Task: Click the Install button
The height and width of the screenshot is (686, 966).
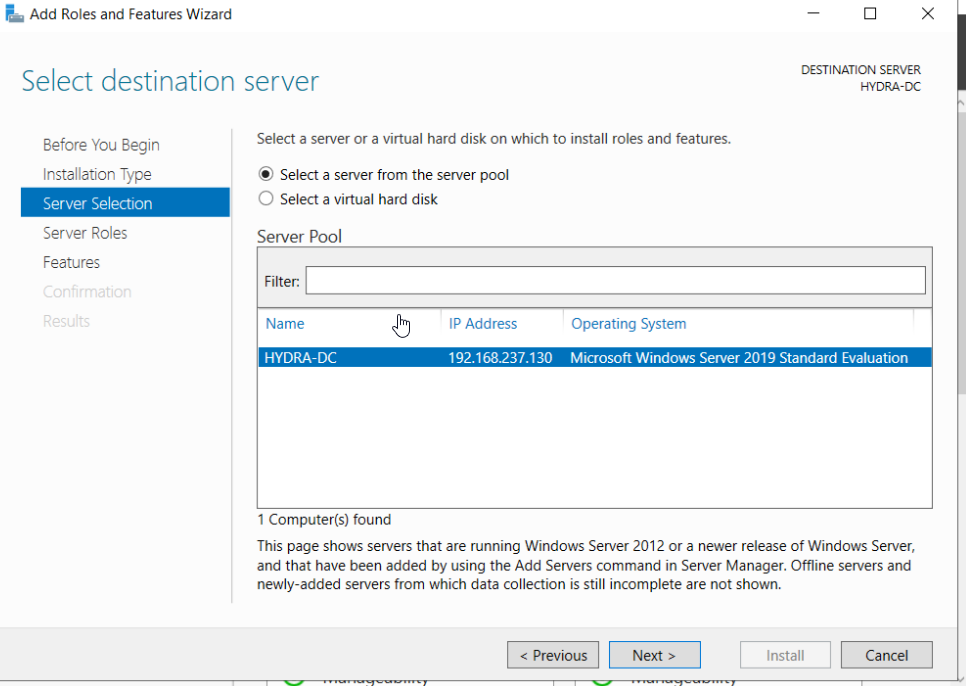Action: click(785, 655)
